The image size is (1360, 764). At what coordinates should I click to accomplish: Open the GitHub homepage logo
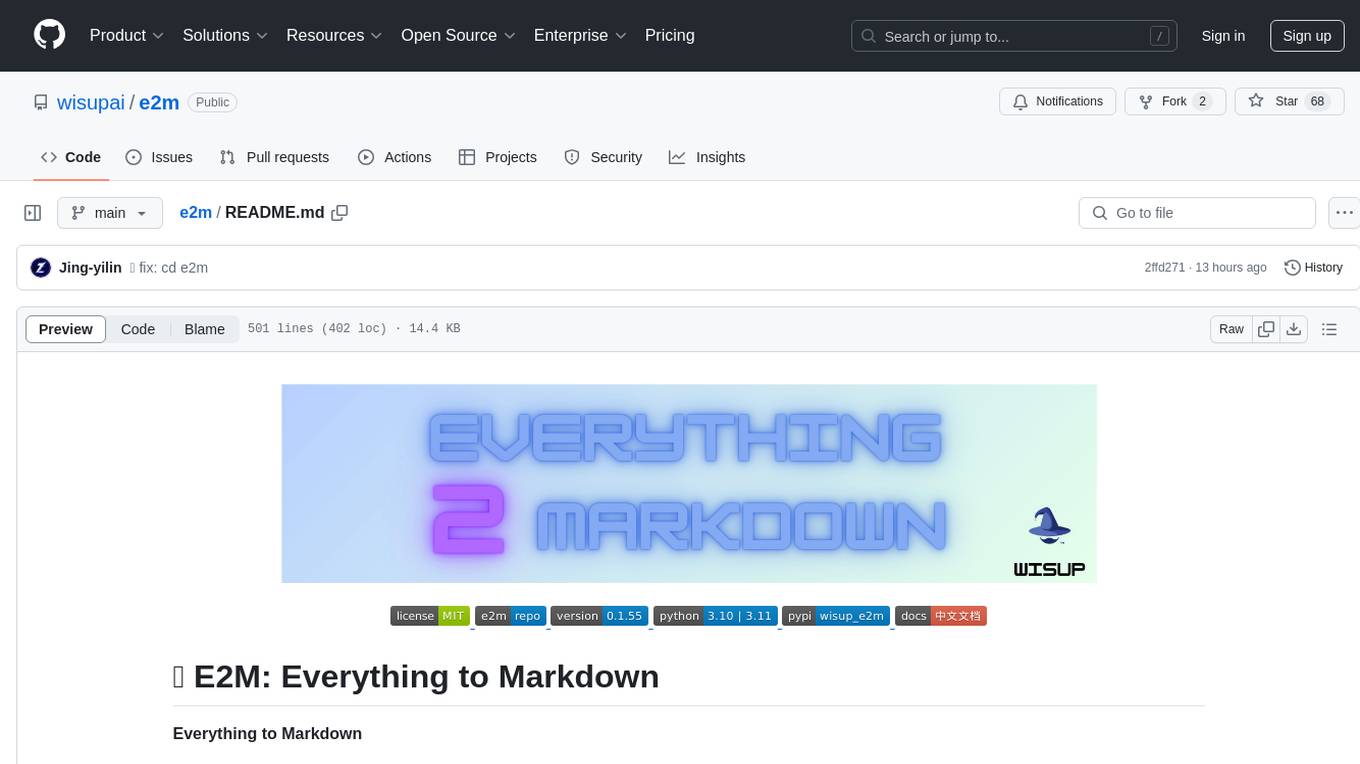point(49,35)
